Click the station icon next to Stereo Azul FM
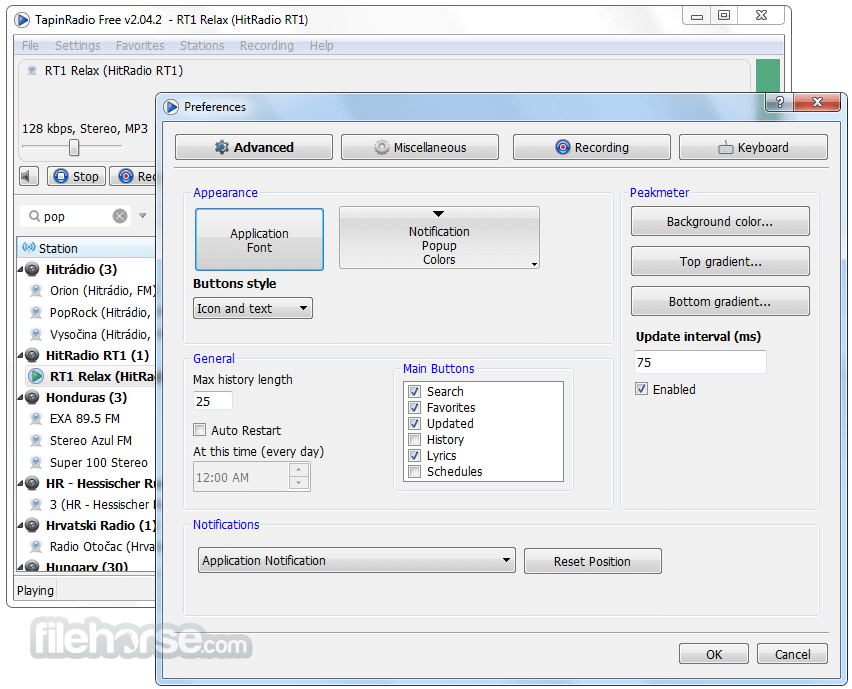The height and width of the screenshot is (689, 852). 36,440
